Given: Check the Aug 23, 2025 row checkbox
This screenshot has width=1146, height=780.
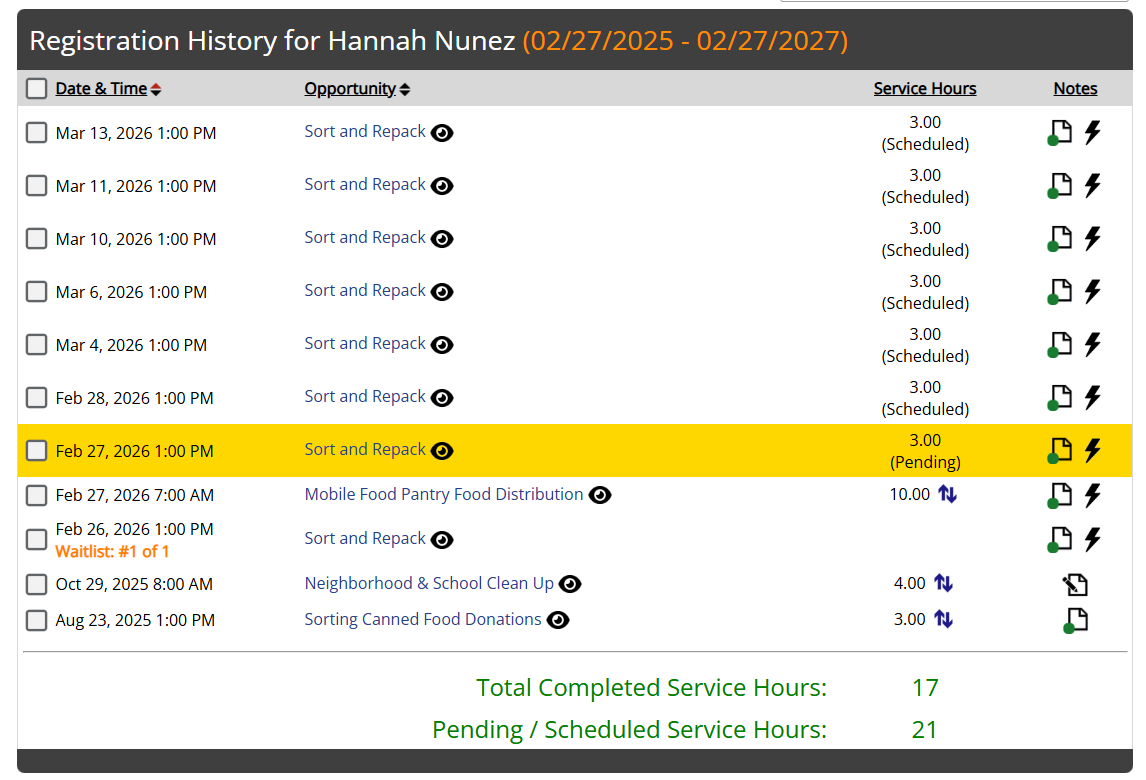Looking at the screenshot, I should (37, 621).
